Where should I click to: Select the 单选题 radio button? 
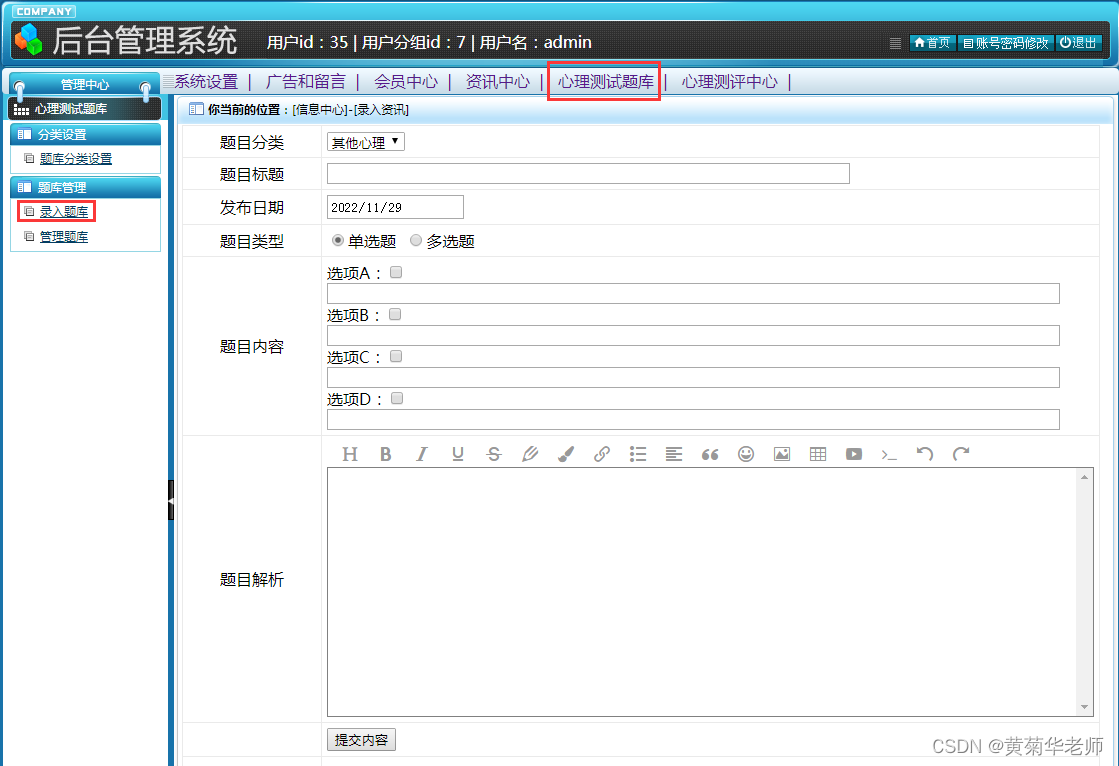coord(337,239)
